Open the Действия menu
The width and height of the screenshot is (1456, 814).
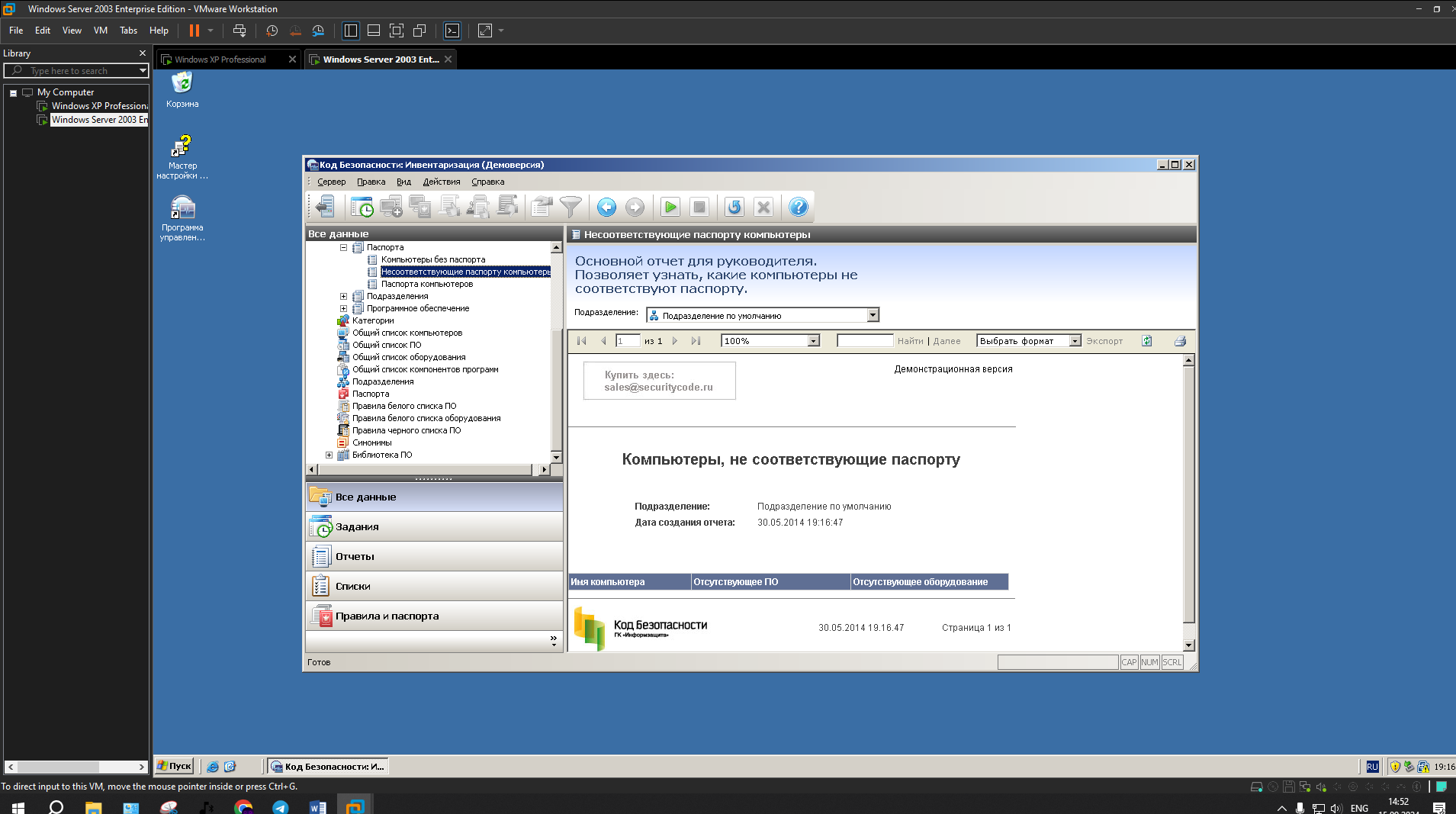pyautogui.click(x=442, y=182)
